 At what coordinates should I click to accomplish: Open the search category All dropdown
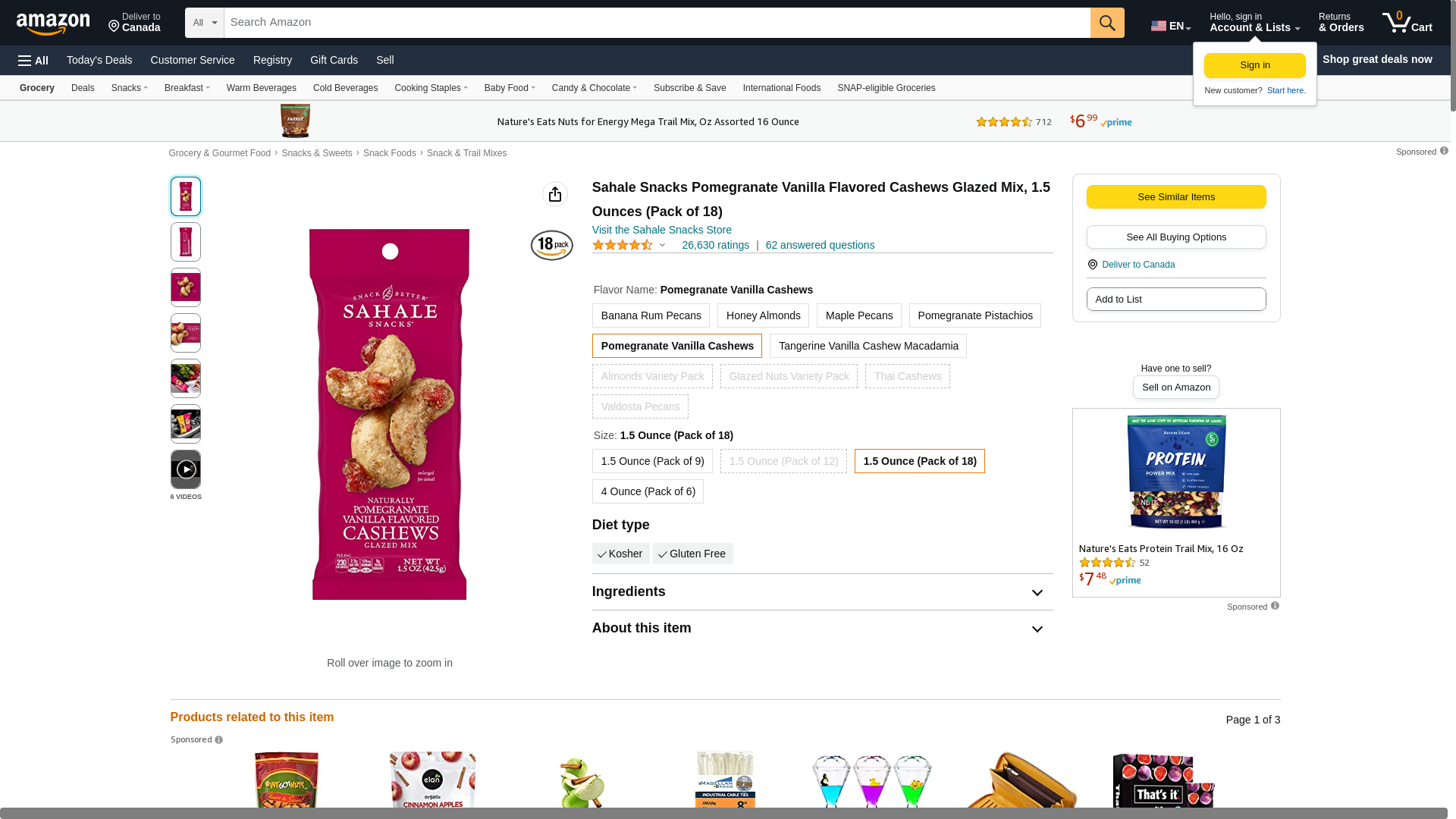tap(205, 23)
